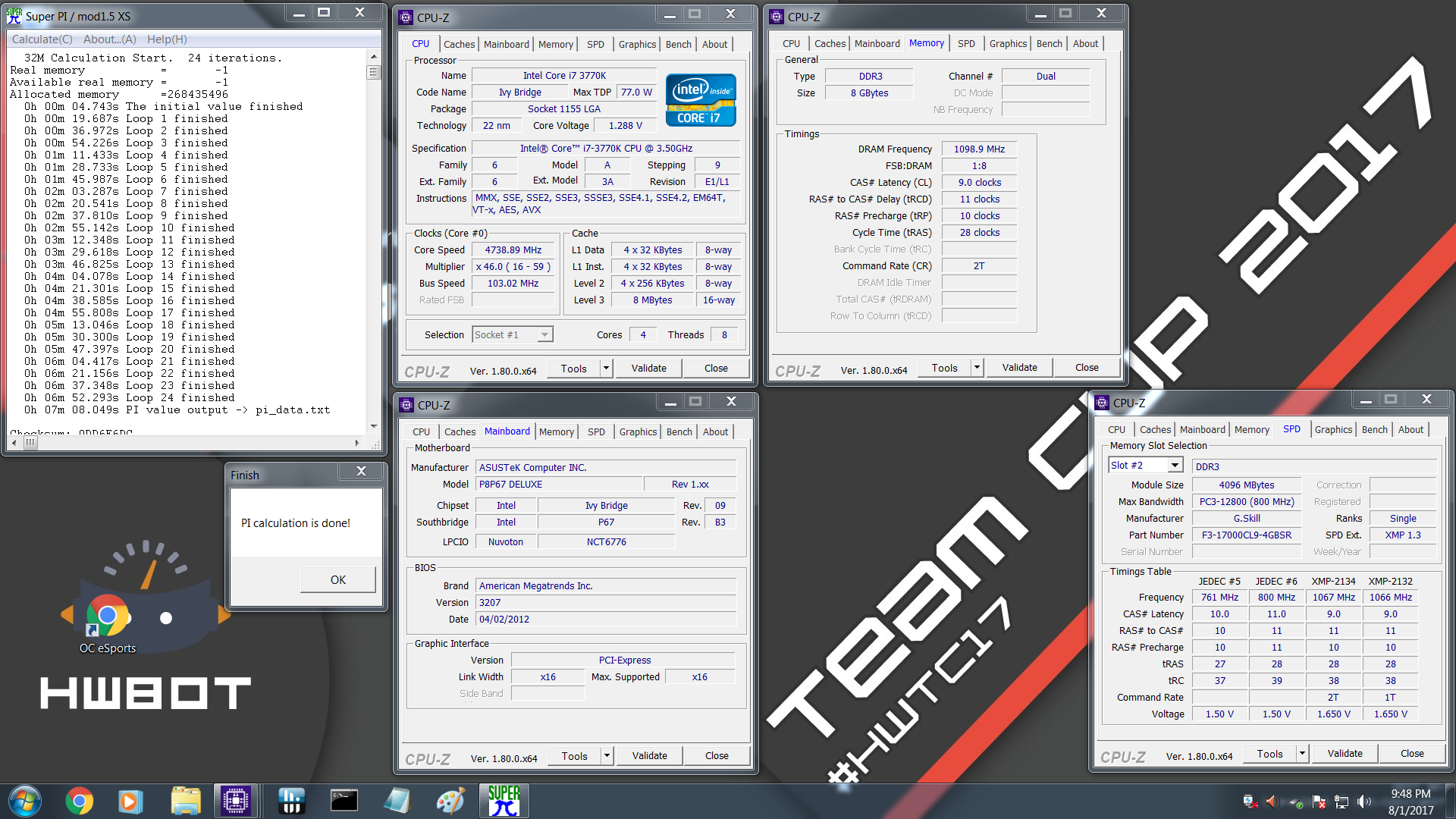Launch Chrome from the taskbar
Image resolution: width=1456 pixels, height=819 pixels.
(x=79, y=801)
